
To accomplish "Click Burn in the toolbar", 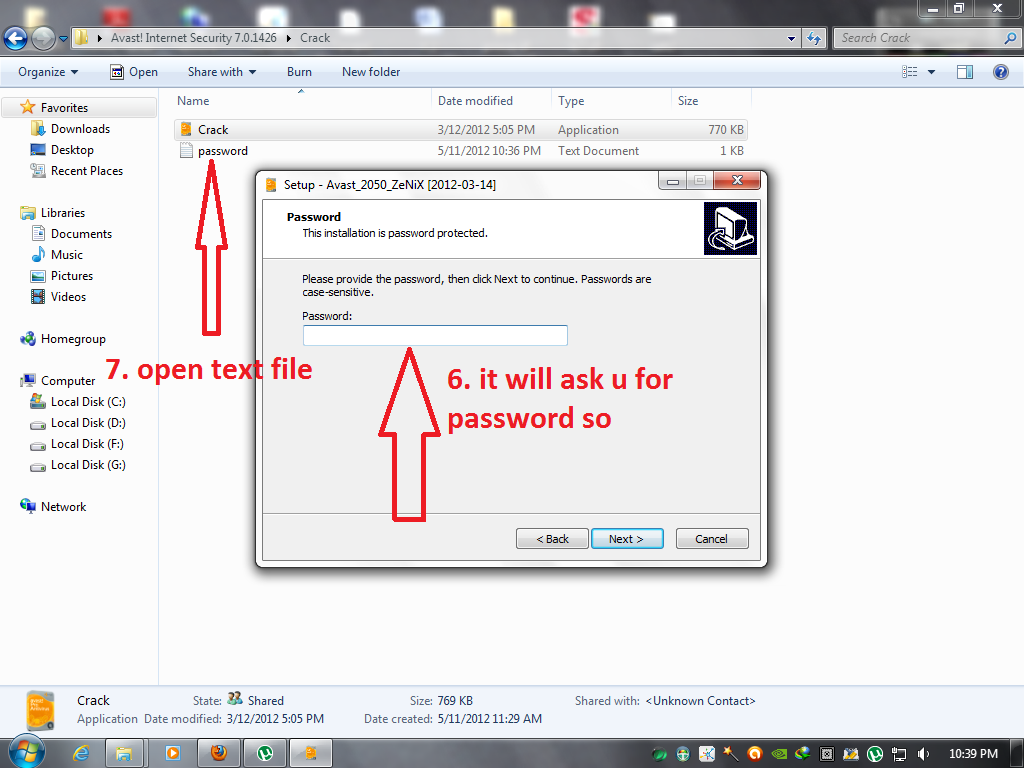I will [x=299, y=72].
